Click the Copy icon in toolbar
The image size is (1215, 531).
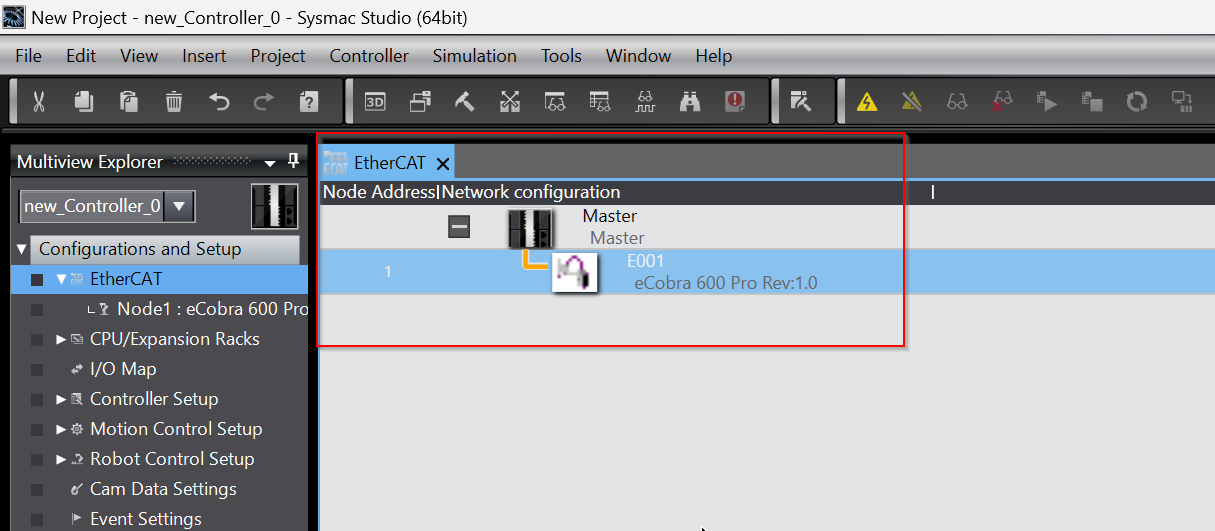(84, 101)
